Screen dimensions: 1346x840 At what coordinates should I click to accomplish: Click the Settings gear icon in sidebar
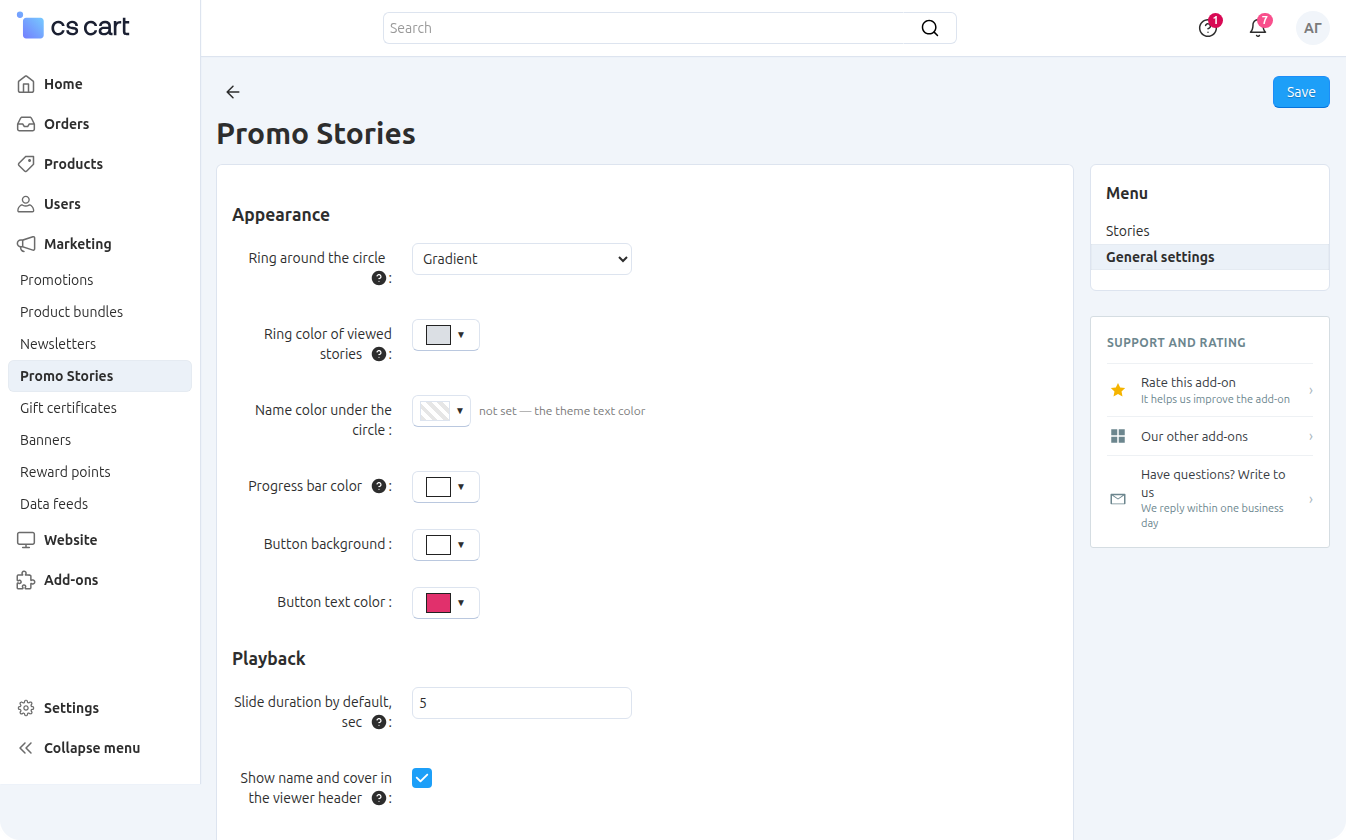point(27,708)
